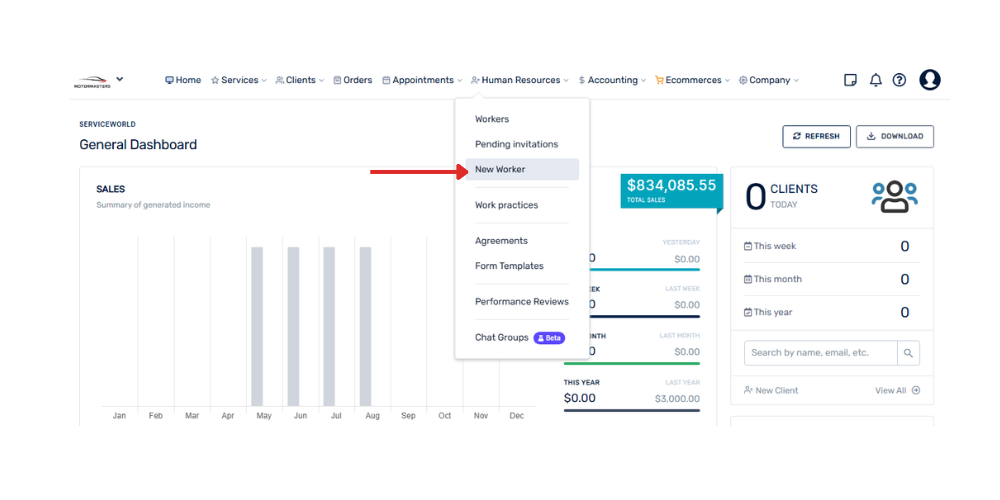The height and width of the screenshot is (500, 1000).
Task: Click the clients group icon
Action: tap(894, 197)
